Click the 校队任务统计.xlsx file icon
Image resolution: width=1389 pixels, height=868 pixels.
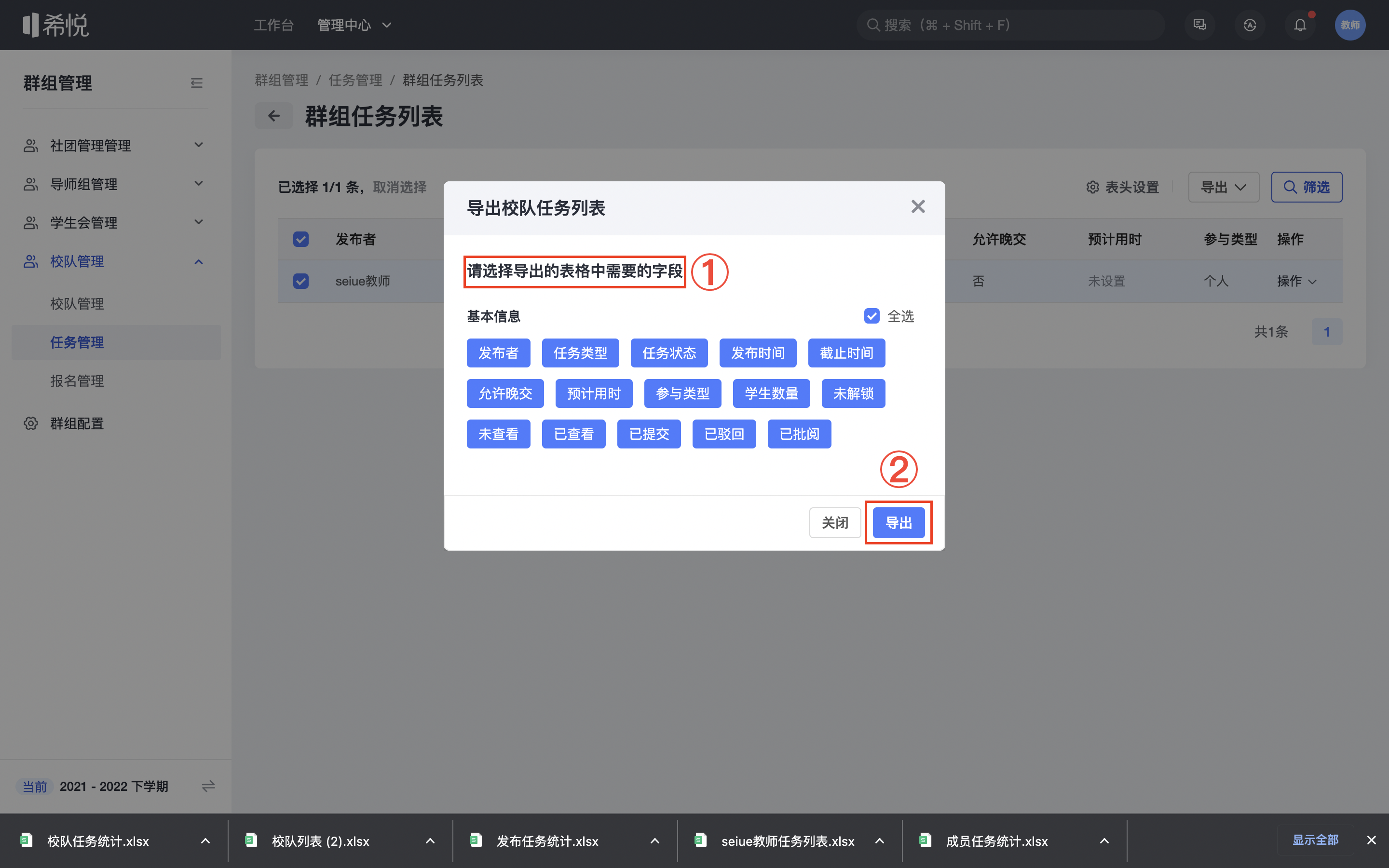(27, 841)
